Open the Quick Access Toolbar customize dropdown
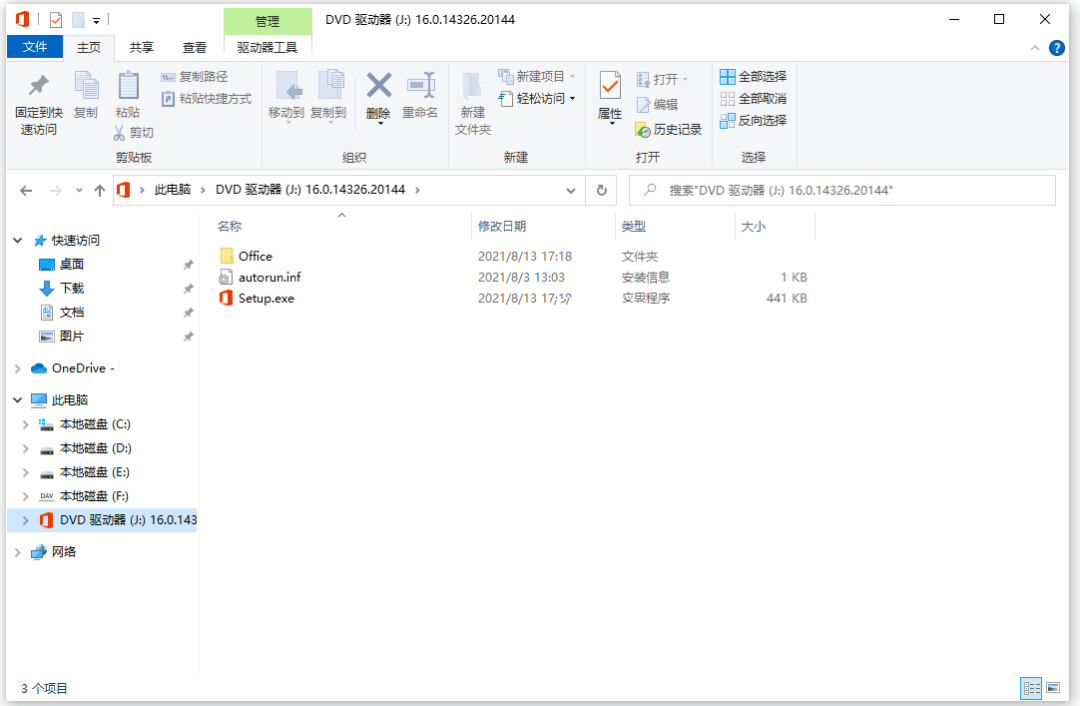Screen dimensions: 1080x706 [x=96, y=21]
